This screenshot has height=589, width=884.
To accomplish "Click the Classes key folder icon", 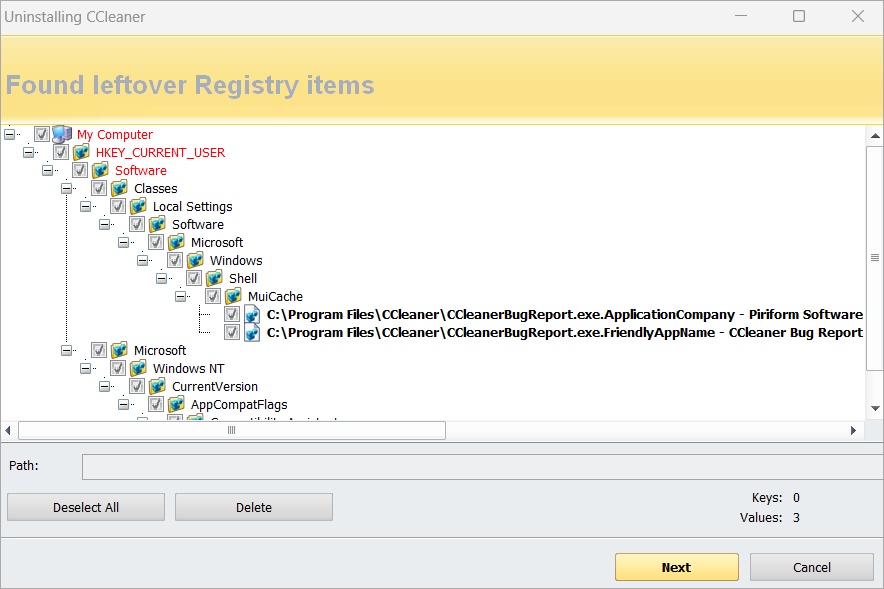I will click(120, 188).
